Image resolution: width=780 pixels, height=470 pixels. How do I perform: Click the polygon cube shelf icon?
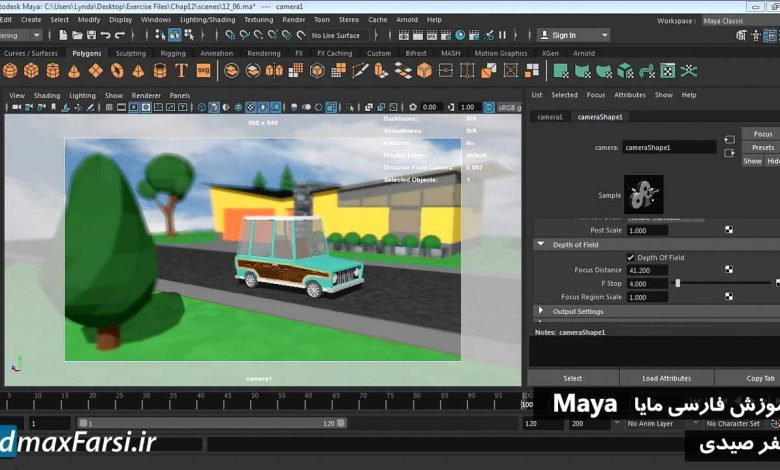coord(31,71)
